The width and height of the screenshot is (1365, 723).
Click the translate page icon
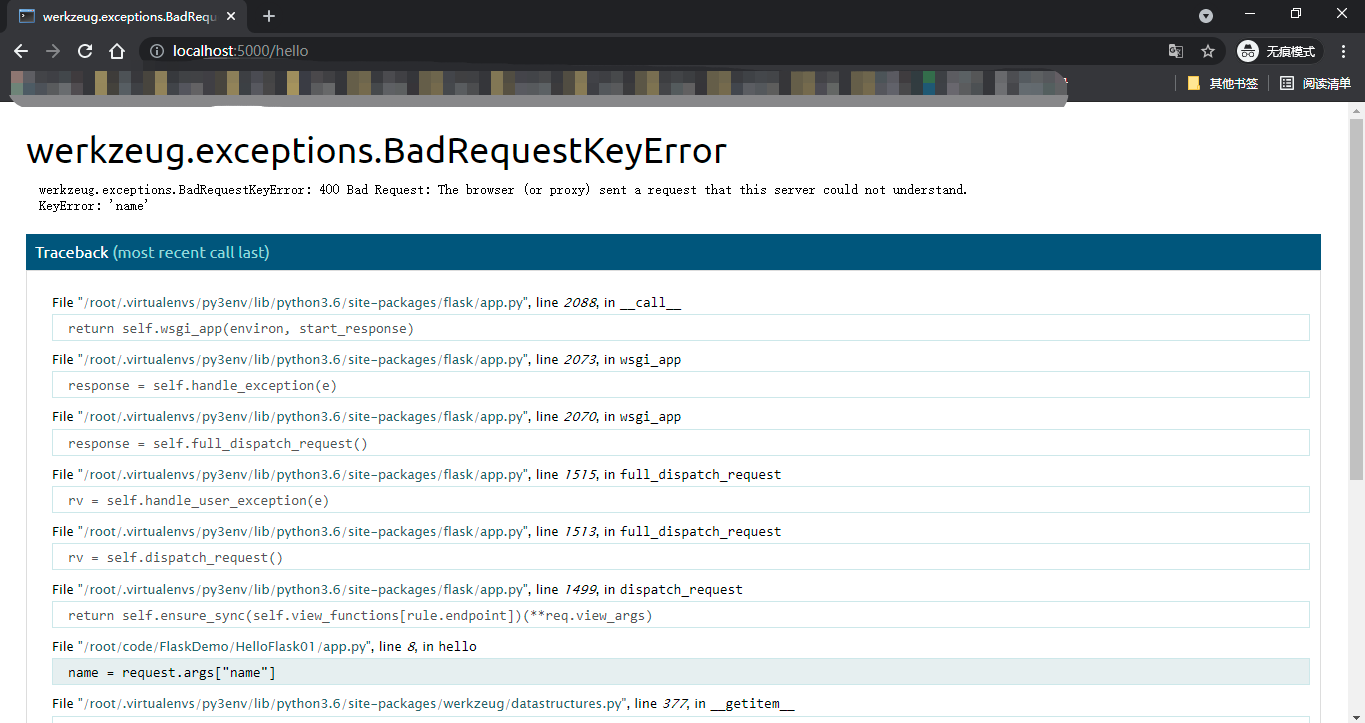[1176, 51]
